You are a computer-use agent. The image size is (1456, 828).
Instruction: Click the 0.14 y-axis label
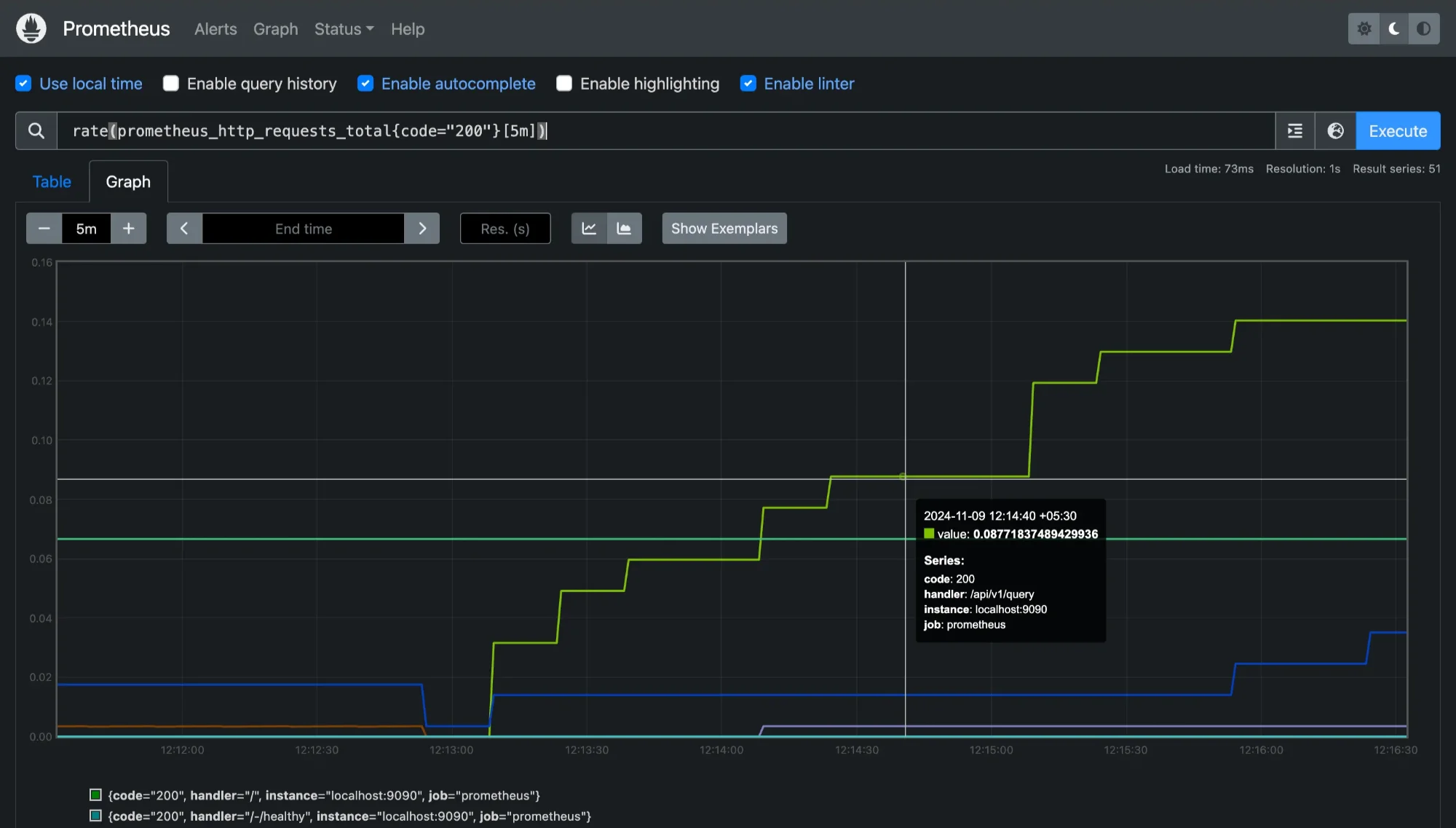point(41,322)
